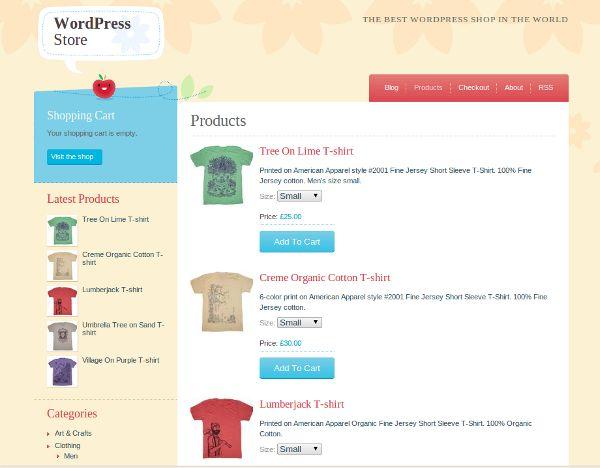
Task: Click the red apple mascot icon
Action: 104,86
